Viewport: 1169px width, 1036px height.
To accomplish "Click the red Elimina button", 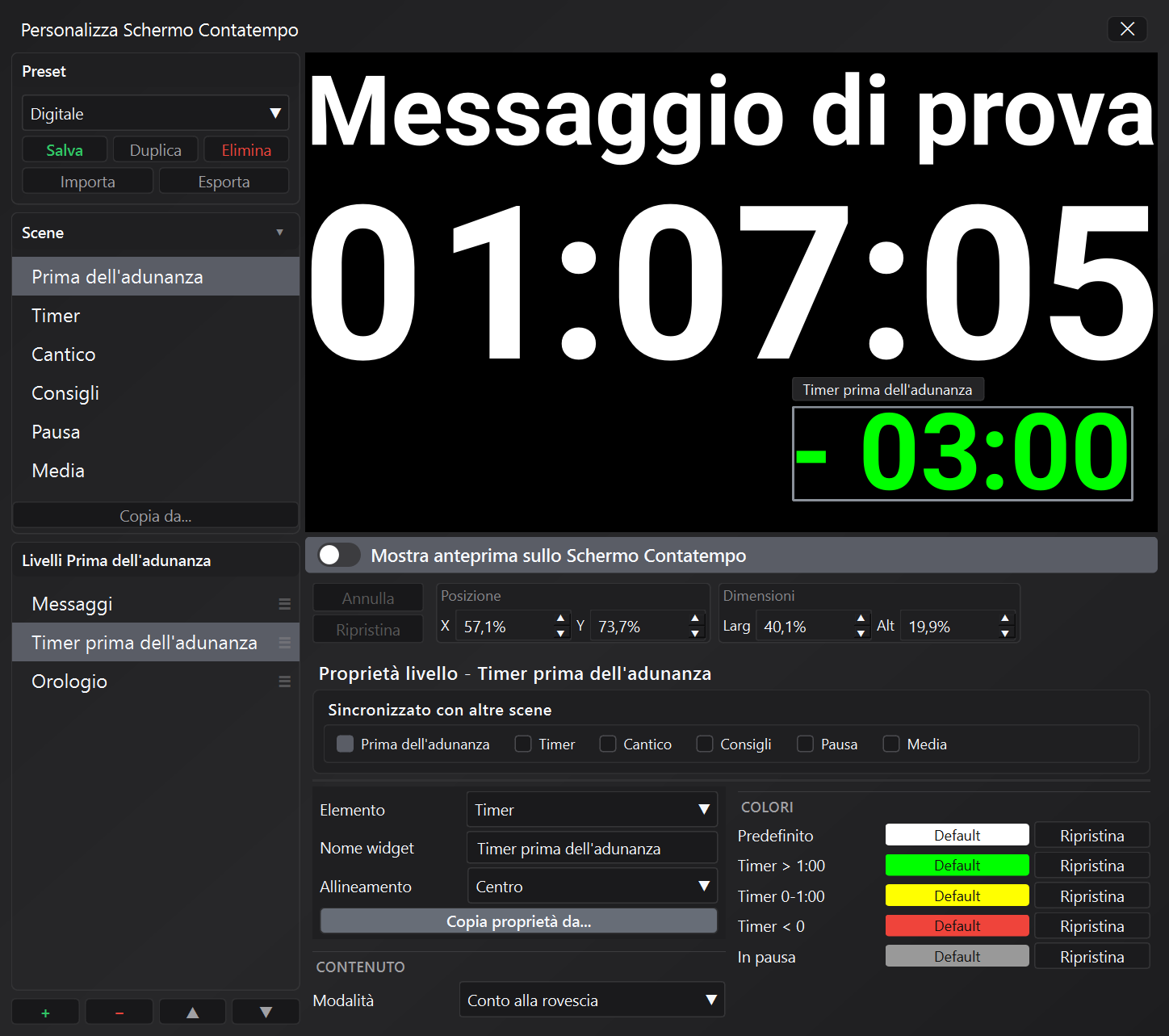I will (x=246, y=149).
